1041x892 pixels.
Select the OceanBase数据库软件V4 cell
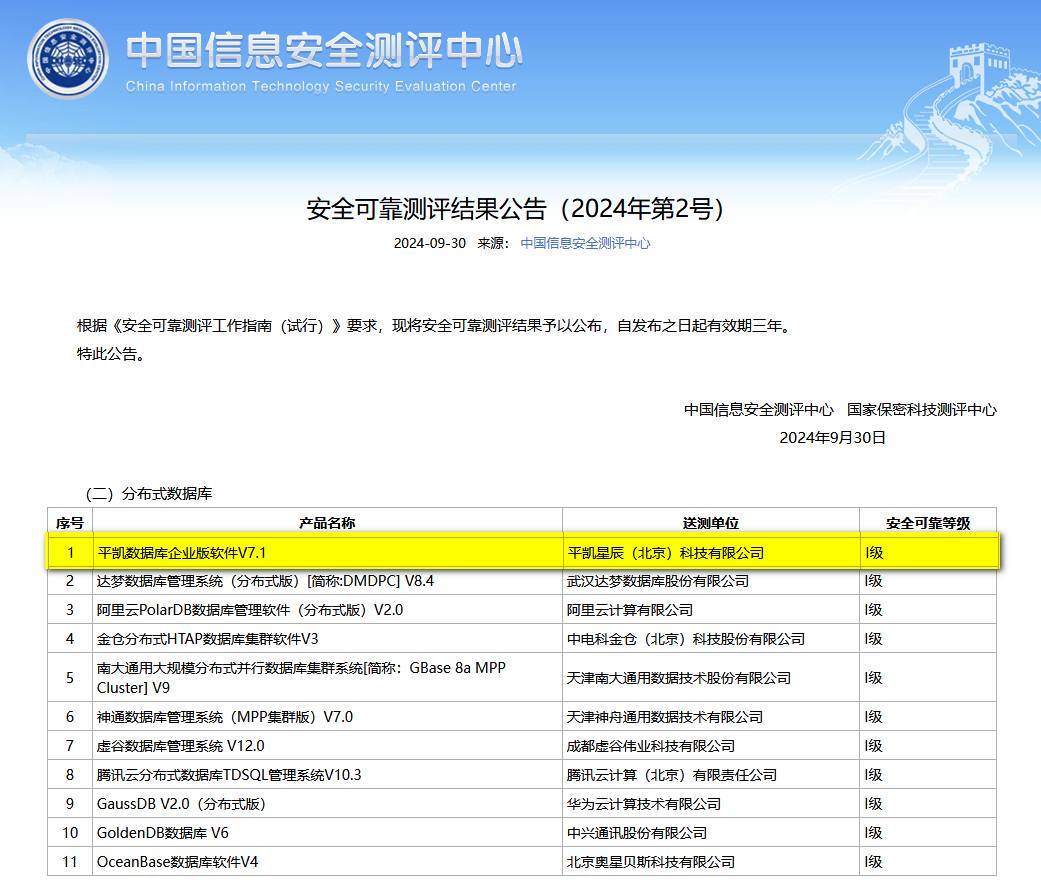327,861
